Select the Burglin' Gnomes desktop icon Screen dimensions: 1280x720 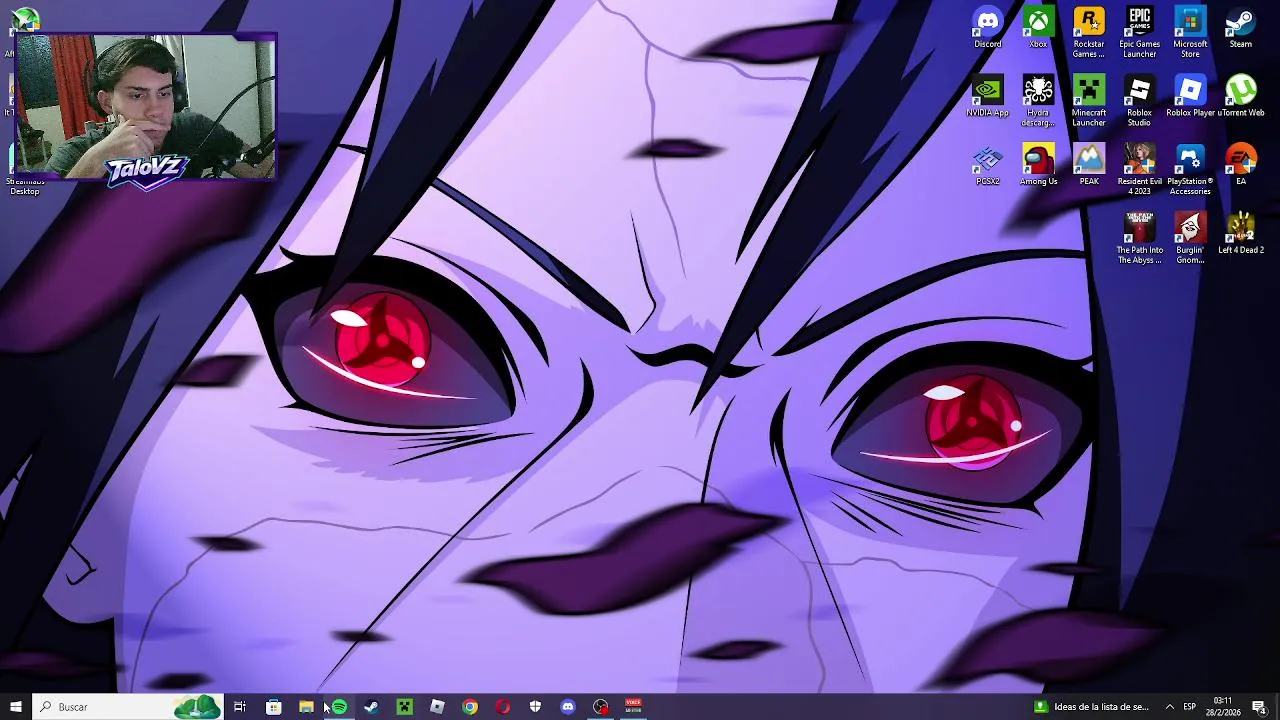coord(1190,238)
